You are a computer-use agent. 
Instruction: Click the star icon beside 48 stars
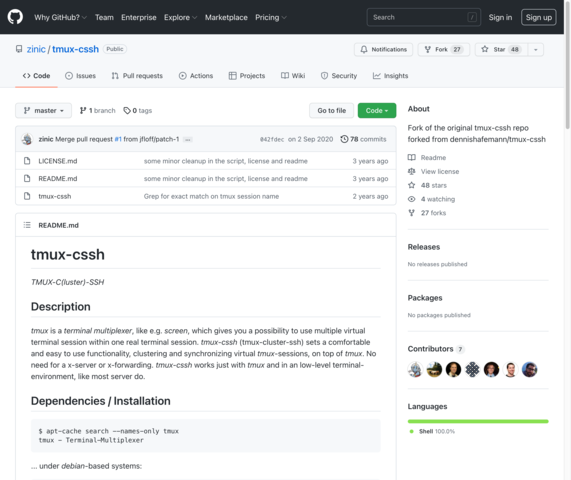pyautogui.click(x=411, y=185)
